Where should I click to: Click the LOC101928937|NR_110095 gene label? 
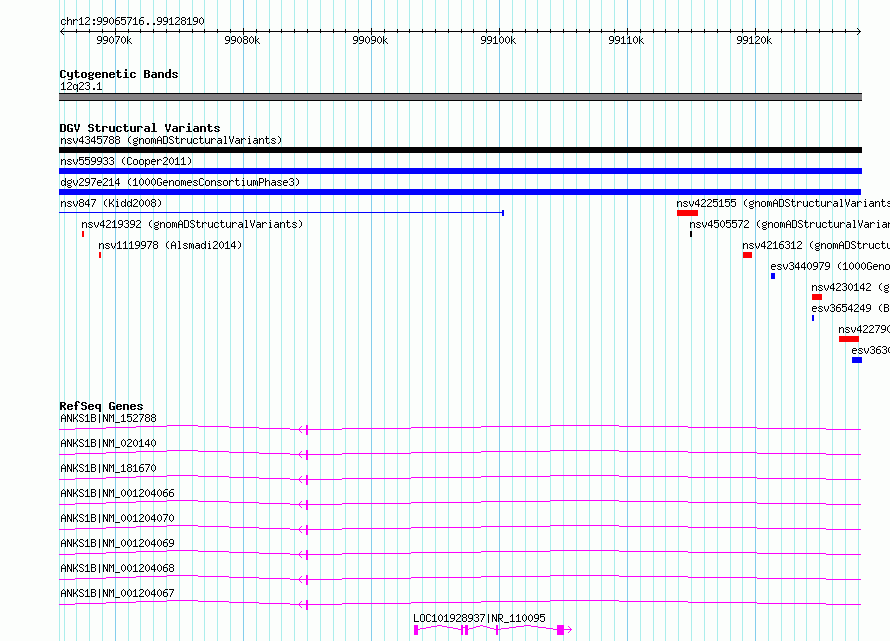[479, 618]
